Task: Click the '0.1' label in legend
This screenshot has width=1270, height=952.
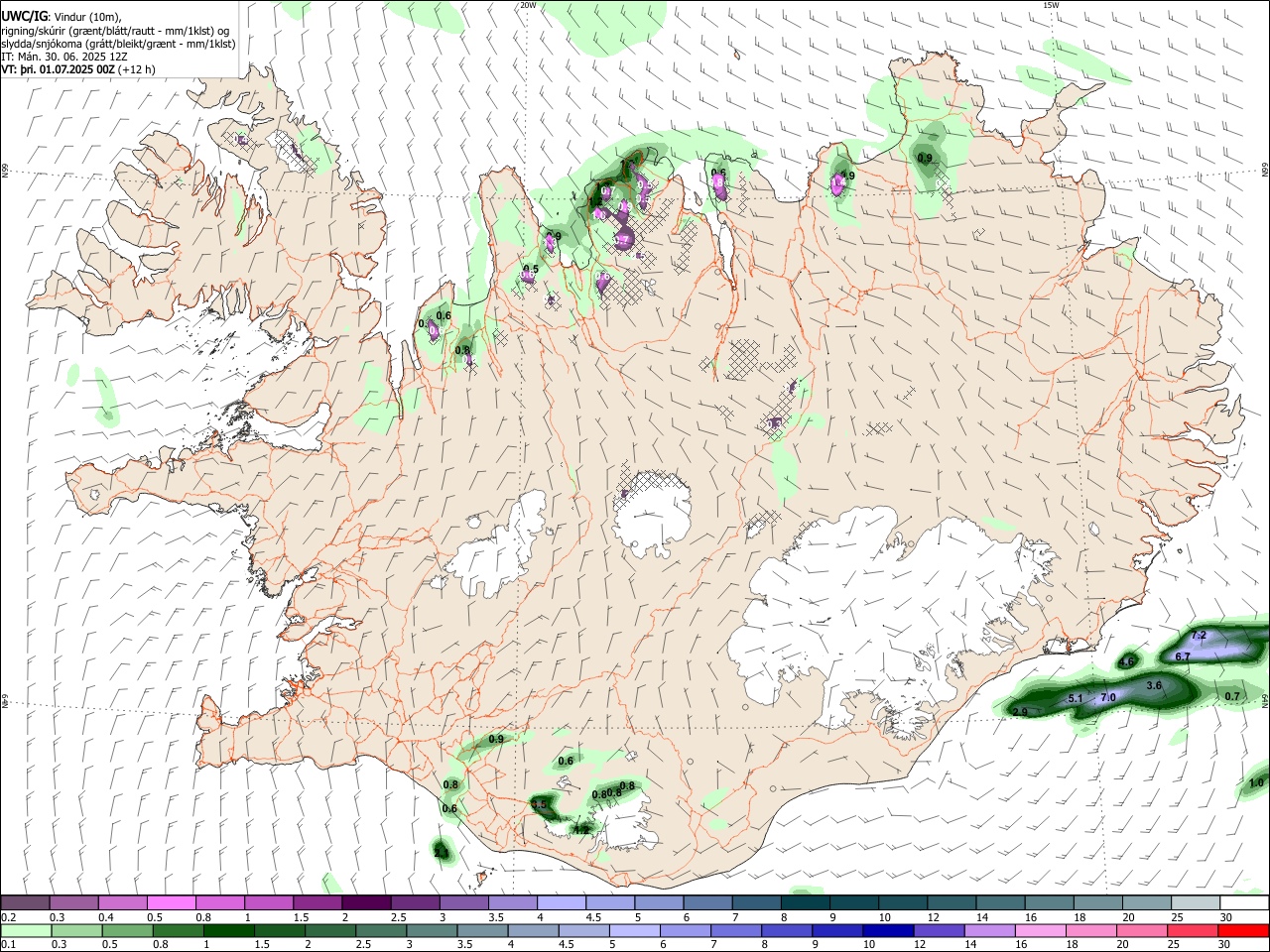Action: [x=8, y=945]
